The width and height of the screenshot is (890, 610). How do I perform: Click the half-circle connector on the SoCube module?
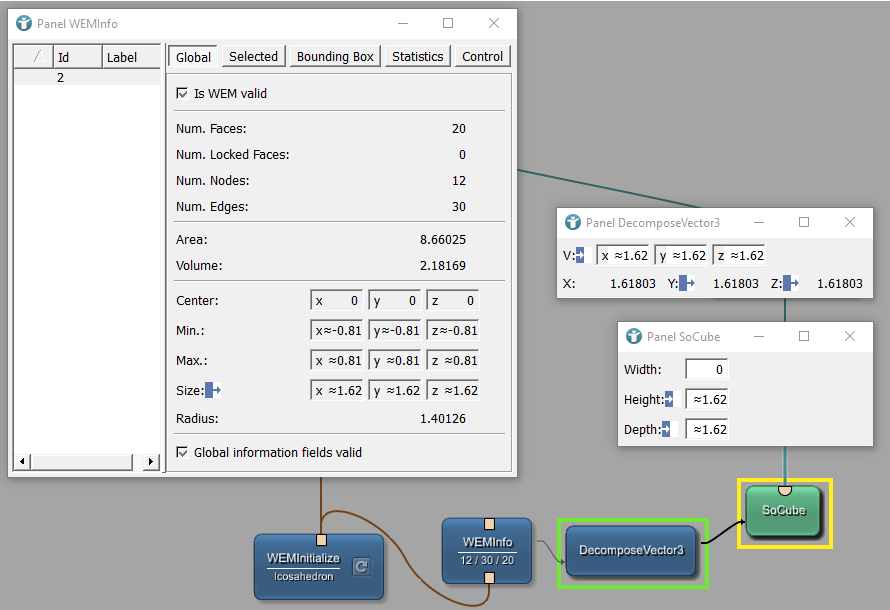pos(785,491)
